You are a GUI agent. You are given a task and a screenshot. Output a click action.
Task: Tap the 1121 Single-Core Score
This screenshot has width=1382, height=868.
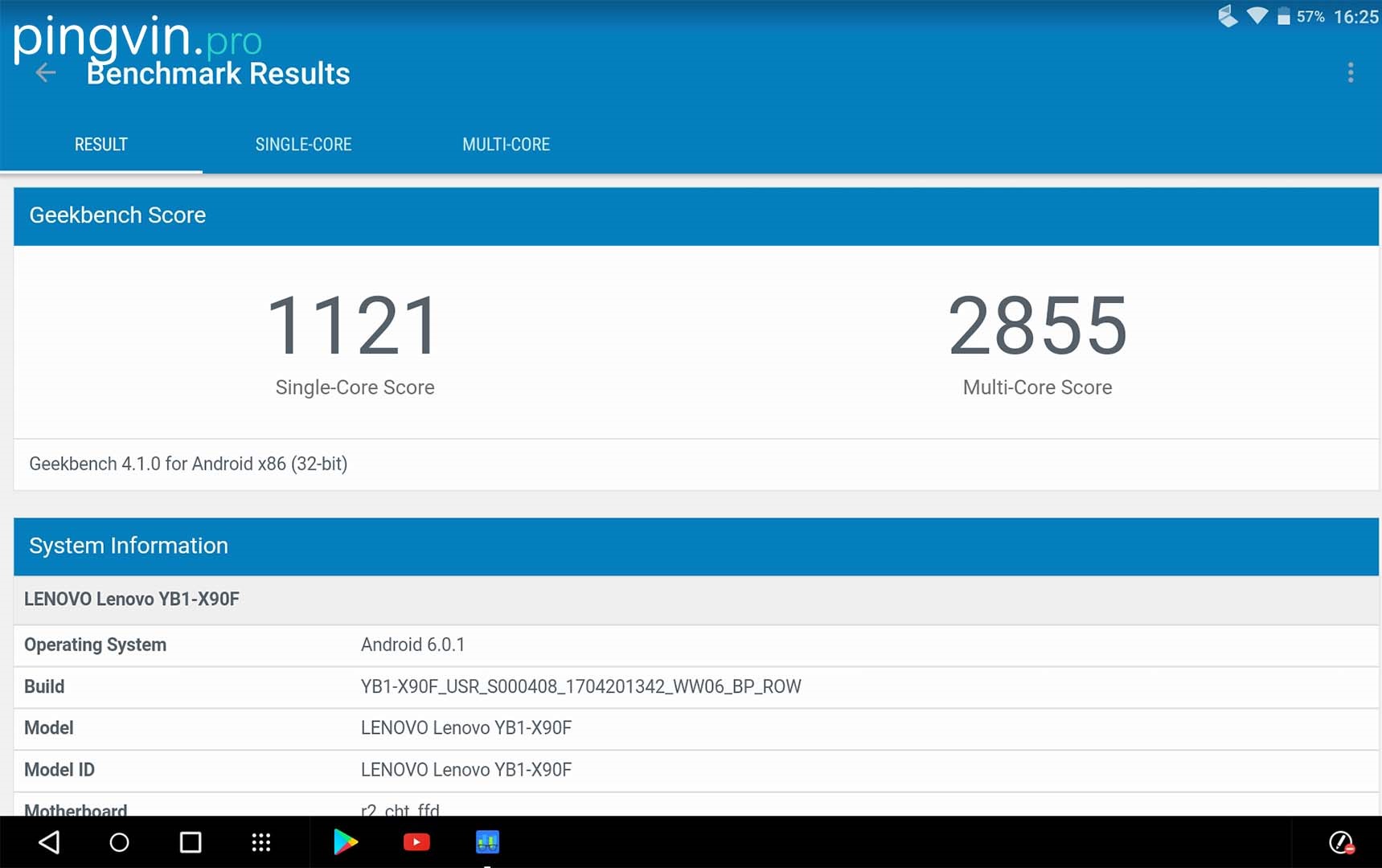pos(354,325)
